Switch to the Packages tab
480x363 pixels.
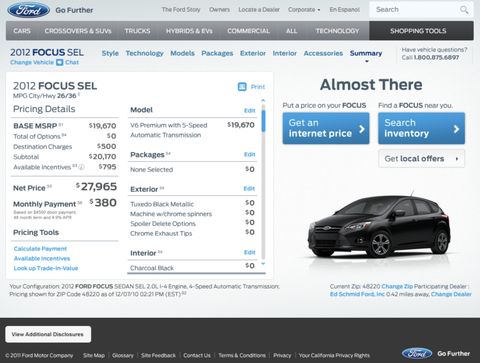point(217,53)
